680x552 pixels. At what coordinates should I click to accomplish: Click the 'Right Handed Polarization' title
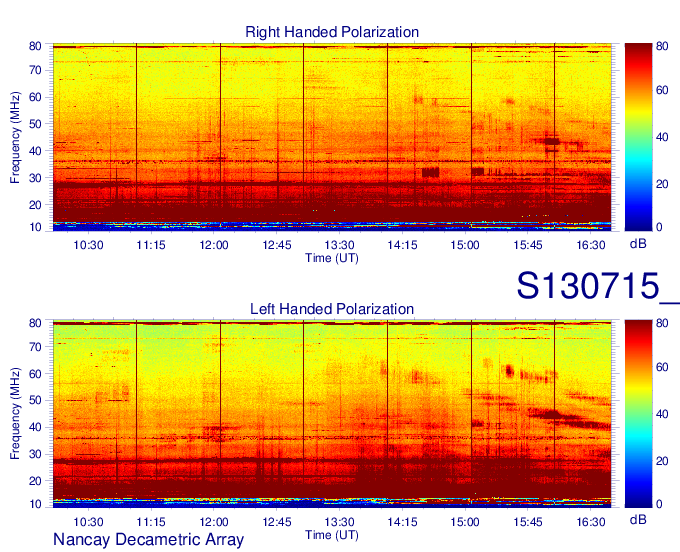click(332, 32)
